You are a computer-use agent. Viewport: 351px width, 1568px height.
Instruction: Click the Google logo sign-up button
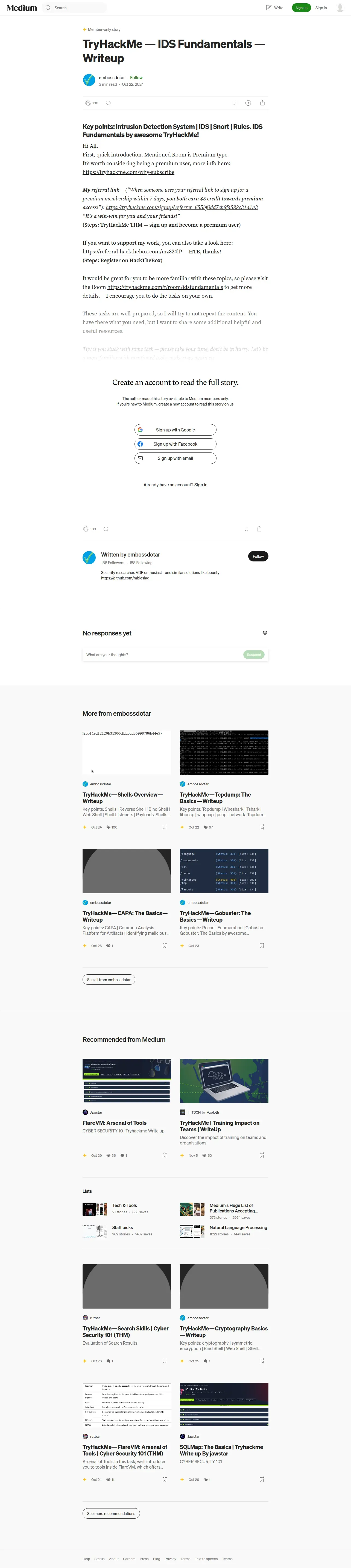click(x=175, y=430)
